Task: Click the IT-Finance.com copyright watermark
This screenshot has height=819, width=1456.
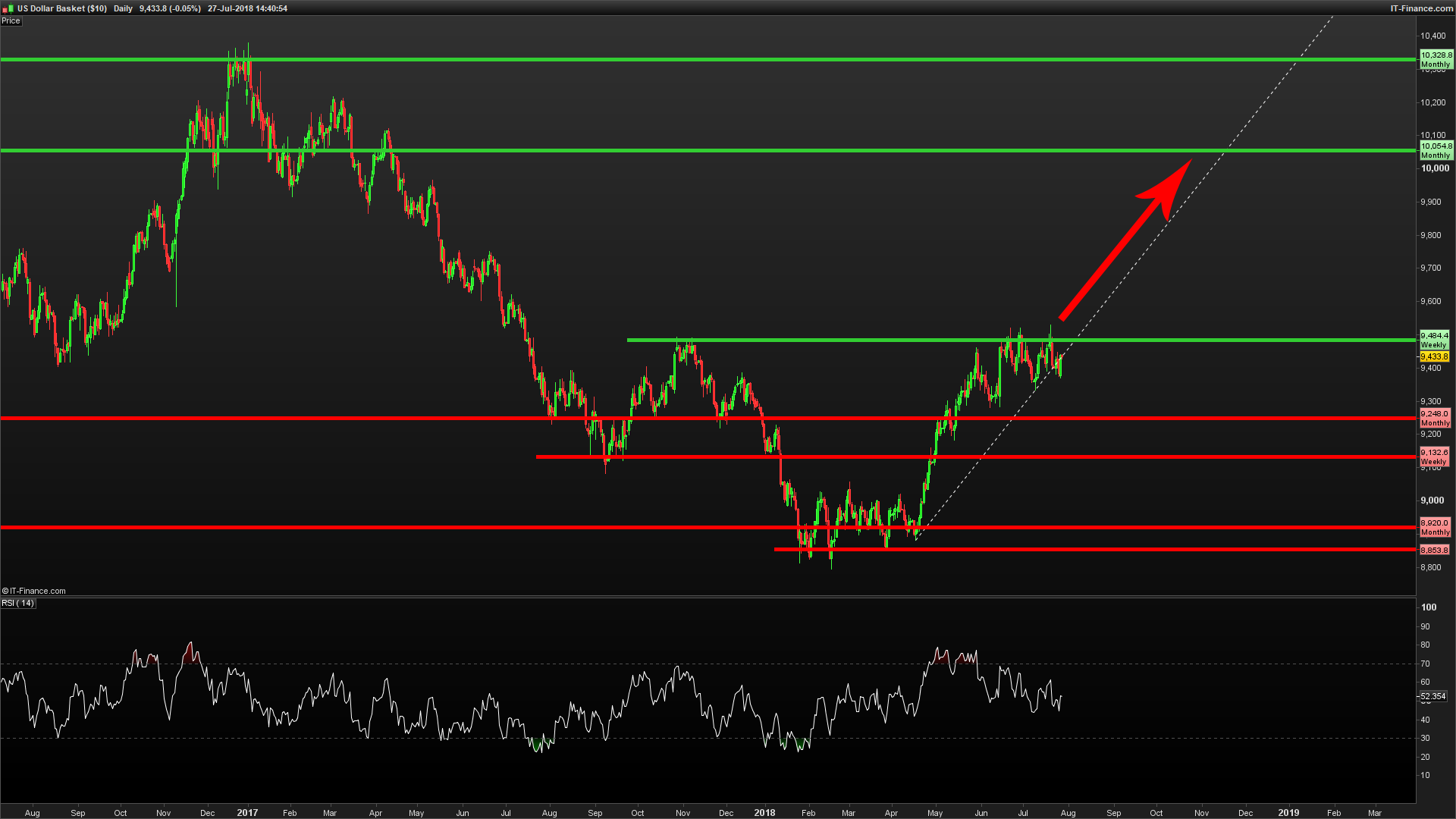Action: pyautogui.click(x=34, y=591)
